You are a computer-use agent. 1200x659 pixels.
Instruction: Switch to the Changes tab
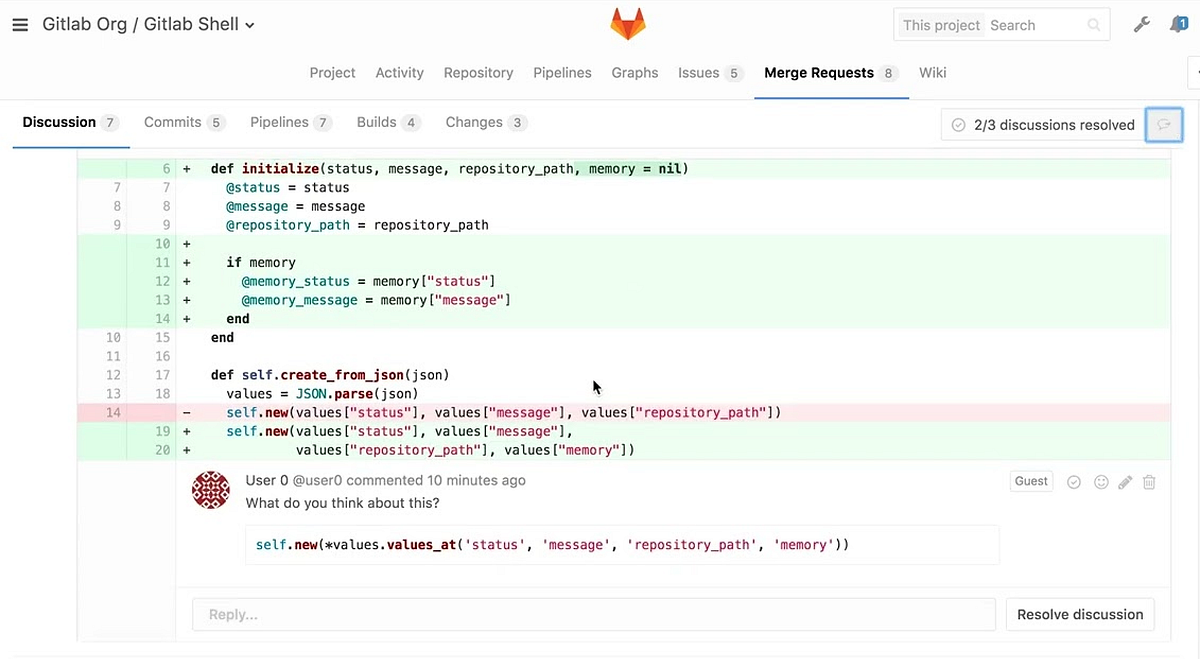pos(476,121)
